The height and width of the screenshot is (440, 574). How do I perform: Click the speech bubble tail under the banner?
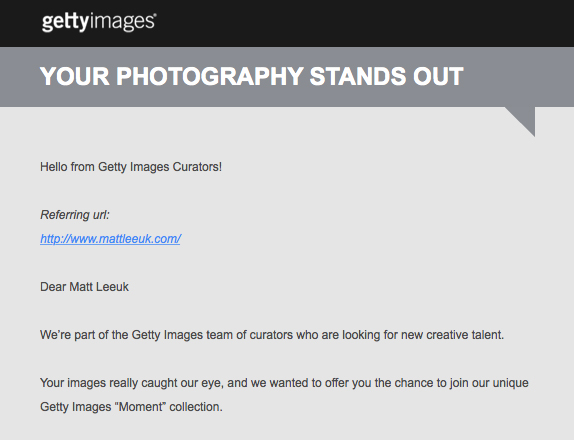[520, 122]
